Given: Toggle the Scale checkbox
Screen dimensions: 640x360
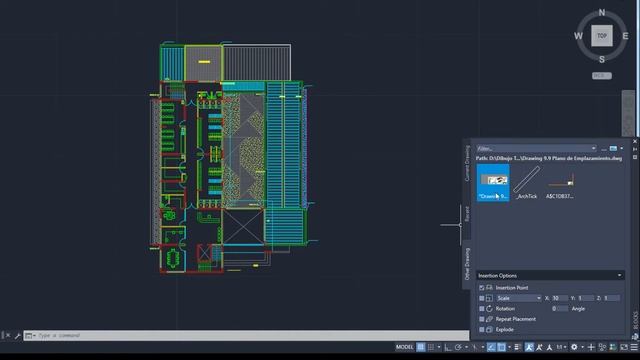Looking at the screenshot, I should click(482, 298).
